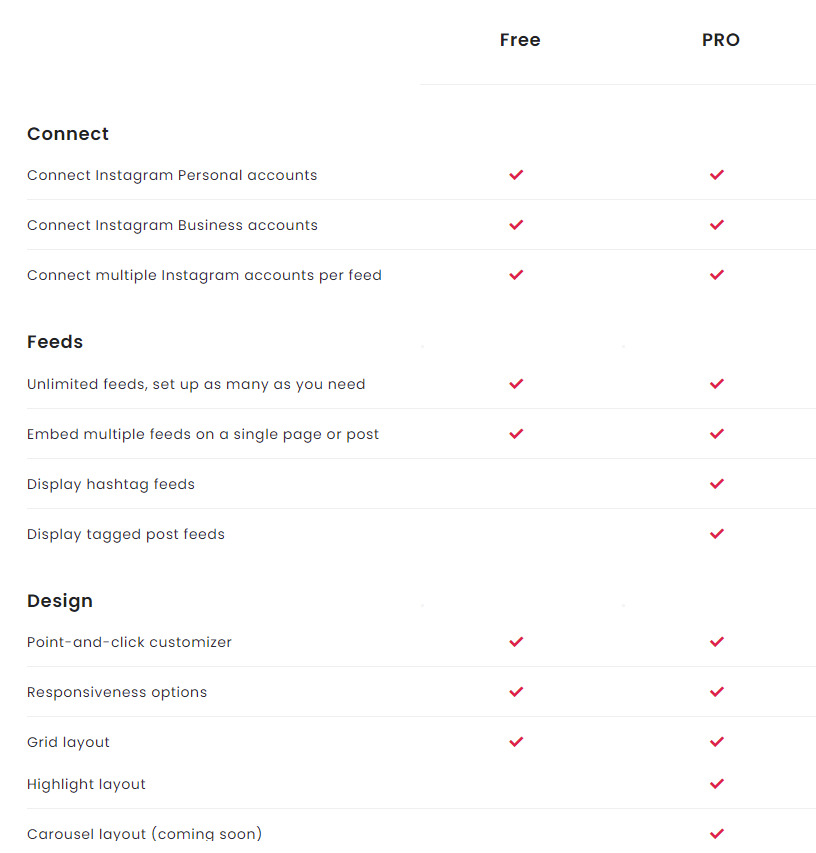816x853 pixels.
Task: Click Free checkmark for Responsiveness options
Action: (516, 691)
